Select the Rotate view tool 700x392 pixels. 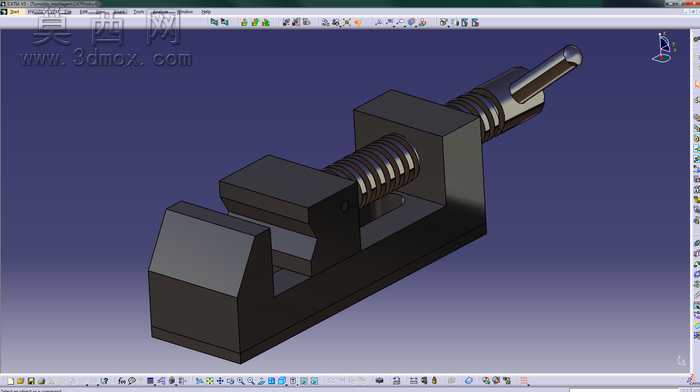(x=230, y=381)
